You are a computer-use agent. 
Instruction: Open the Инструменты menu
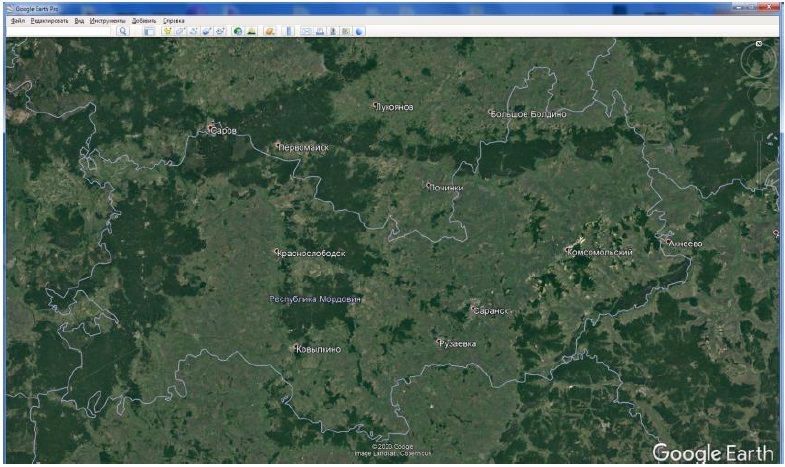coord(107,20)
